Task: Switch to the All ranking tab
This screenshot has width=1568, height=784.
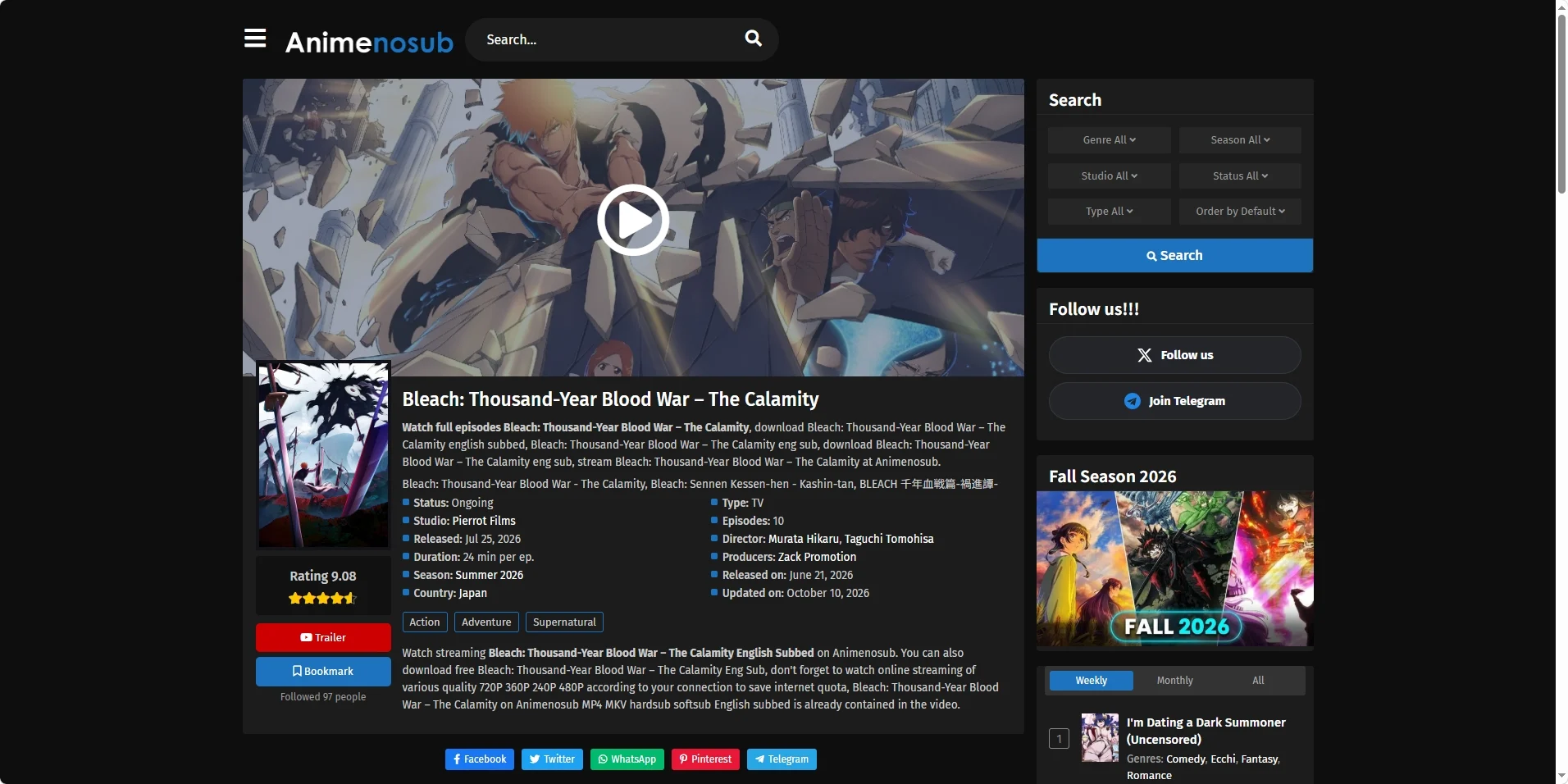Action: pos(1258,681)
